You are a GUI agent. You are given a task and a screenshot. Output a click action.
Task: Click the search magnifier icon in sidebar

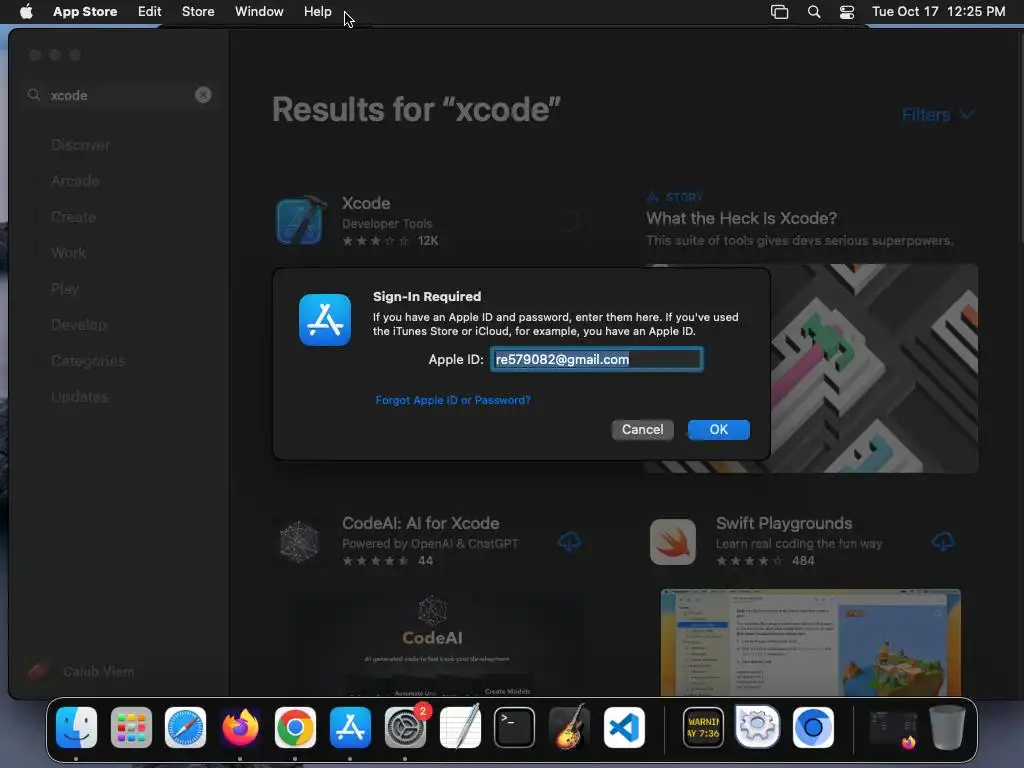coord(34,95)
